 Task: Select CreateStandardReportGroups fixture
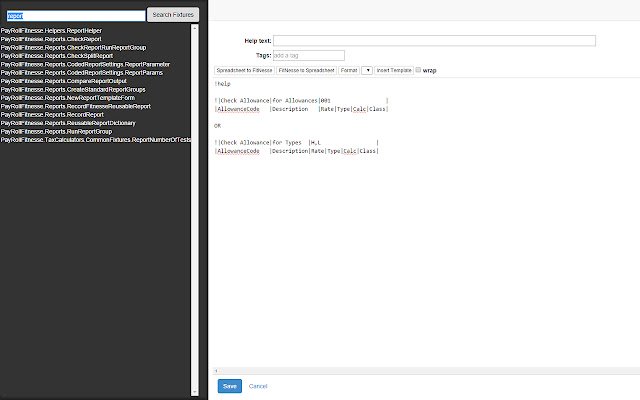tap(73, 89)
